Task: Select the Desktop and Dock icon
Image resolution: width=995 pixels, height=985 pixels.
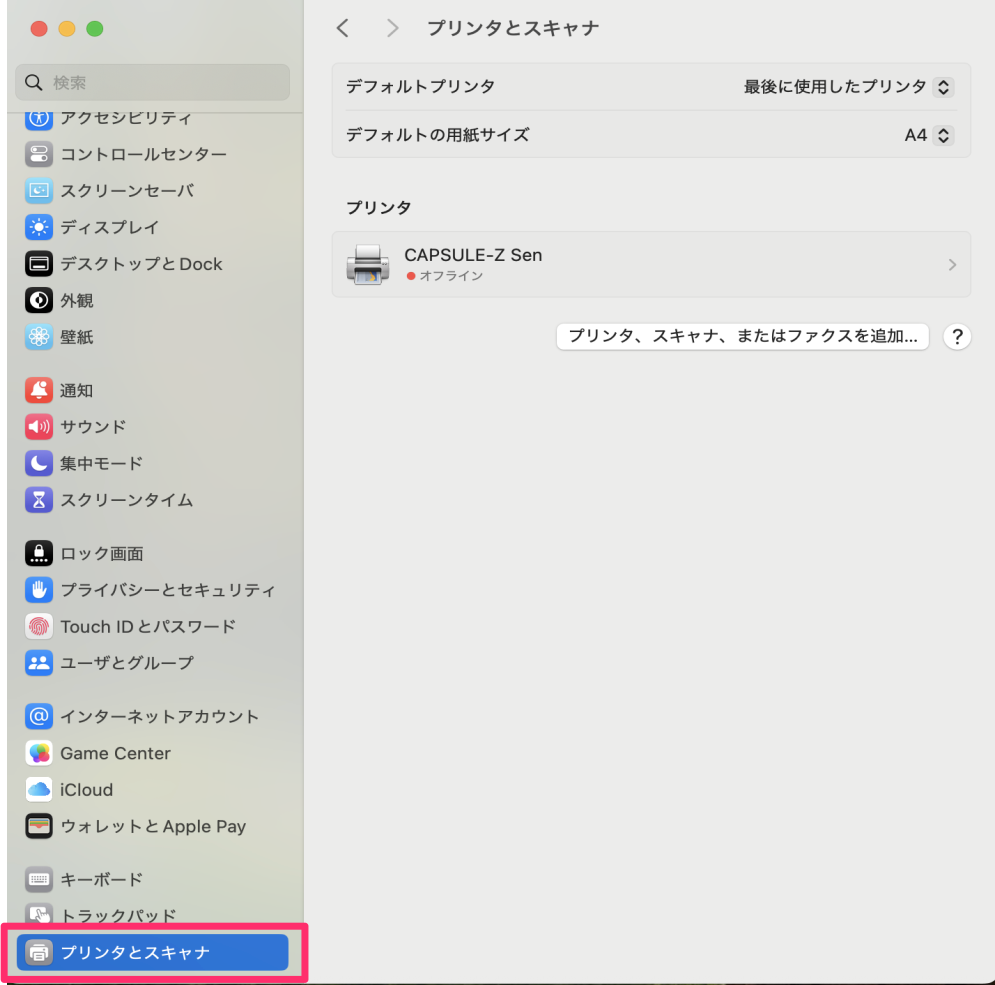Action: [x=39, y=264]
